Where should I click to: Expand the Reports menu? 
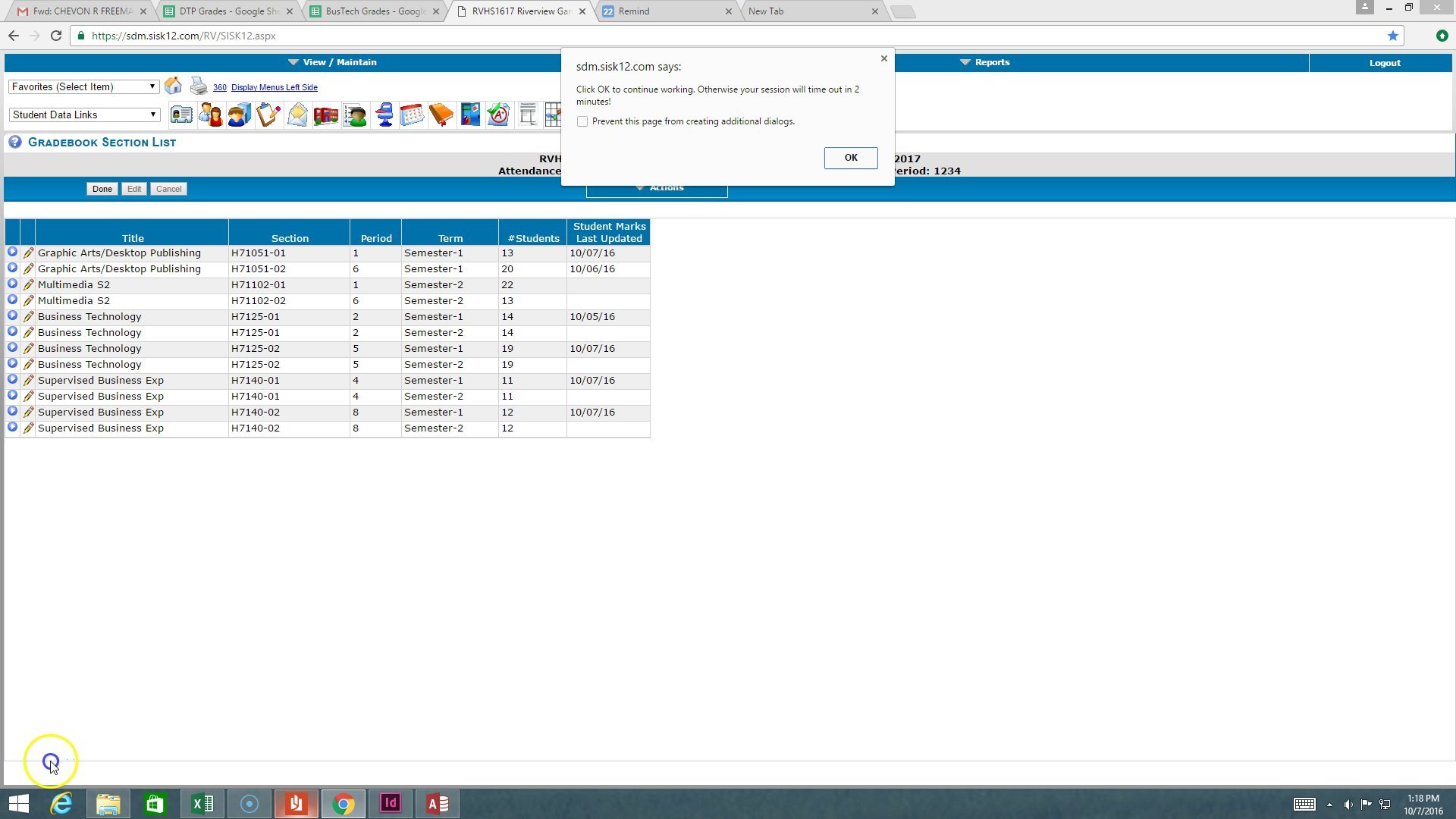pyautogui.click(x=984, y=62)
